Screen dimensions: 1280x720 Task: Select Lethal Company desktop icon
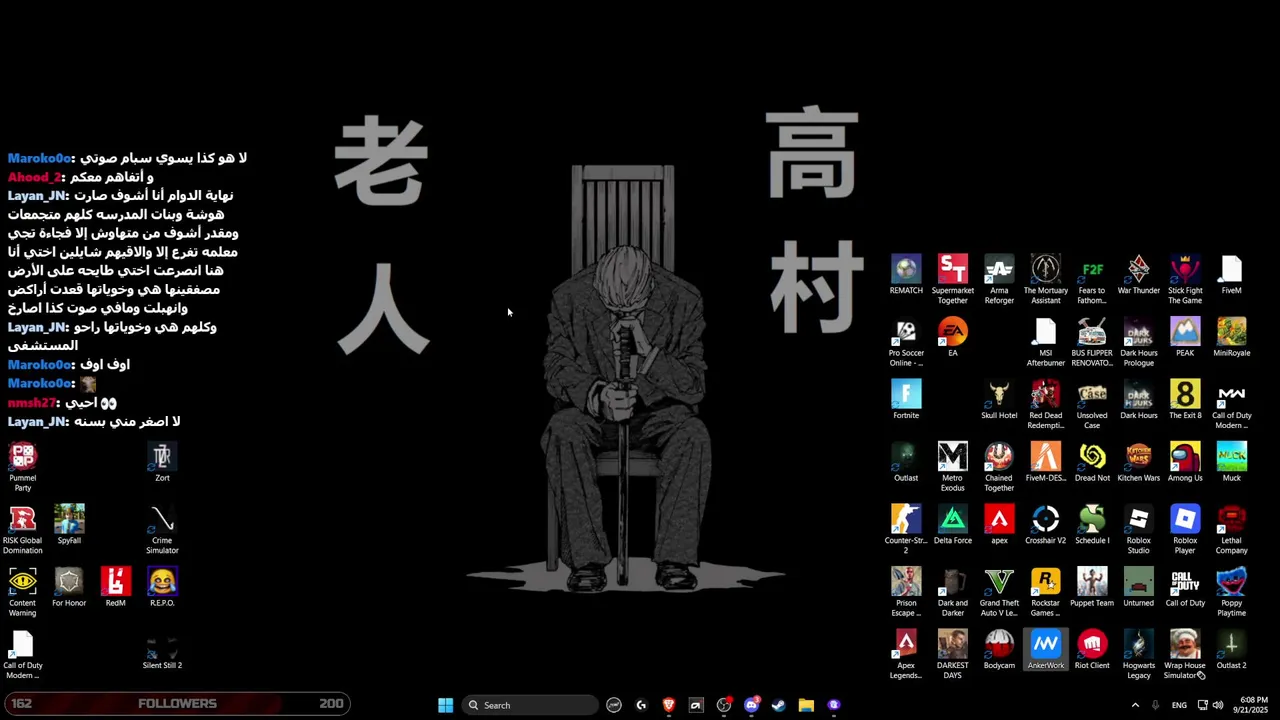[x=1231, y=530]
